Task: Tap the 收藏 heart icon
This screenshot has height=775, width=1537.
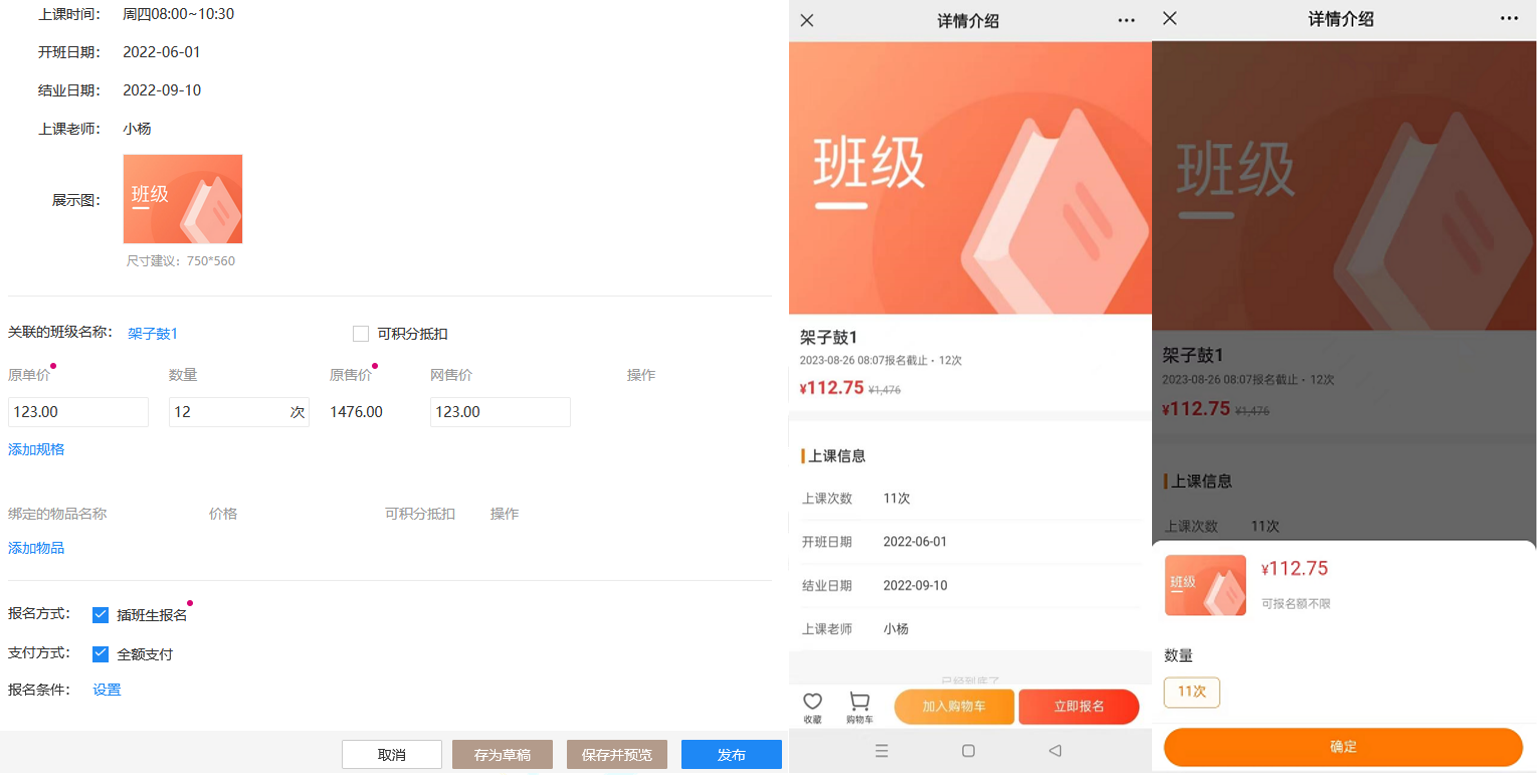Action: 812,702
